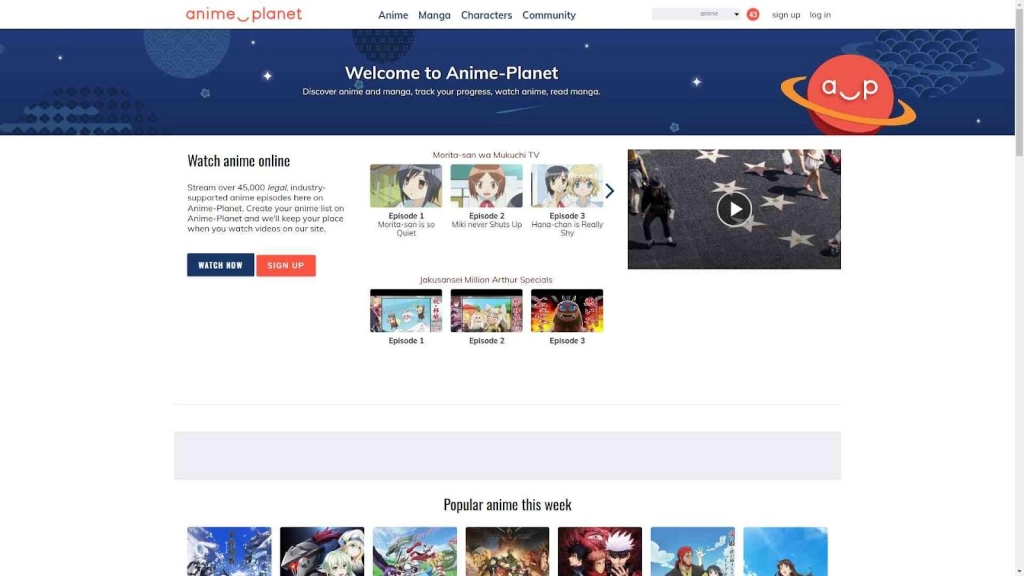Select Episode 3 Hana-chan is Really Shy
This screenshot has height=576, width=1024.
567,186
